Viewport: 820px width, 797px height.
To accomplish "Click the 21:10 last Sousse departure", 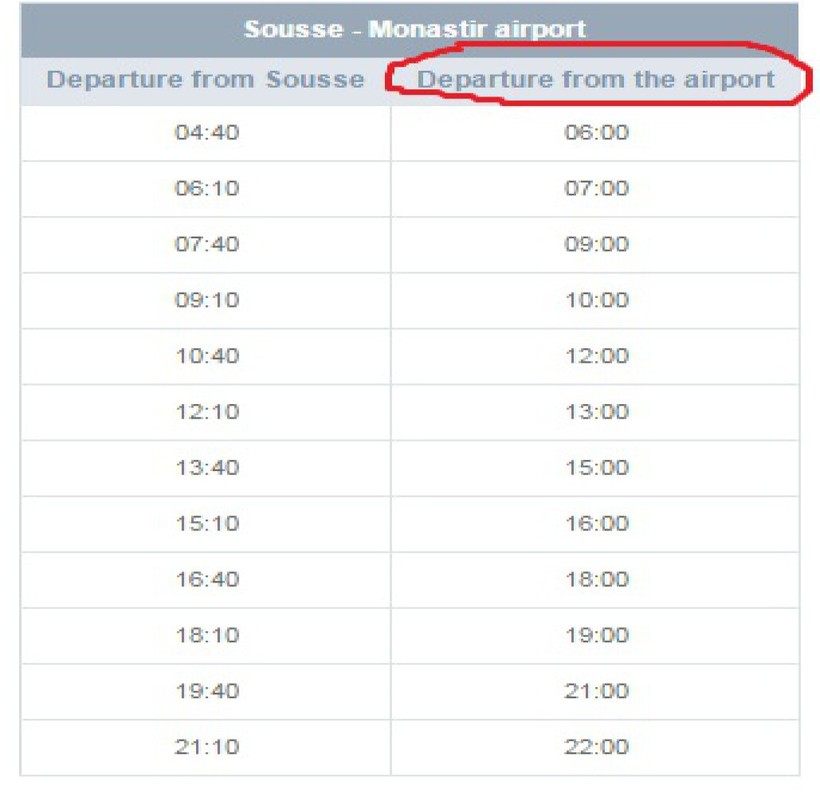I will (207, 747).
